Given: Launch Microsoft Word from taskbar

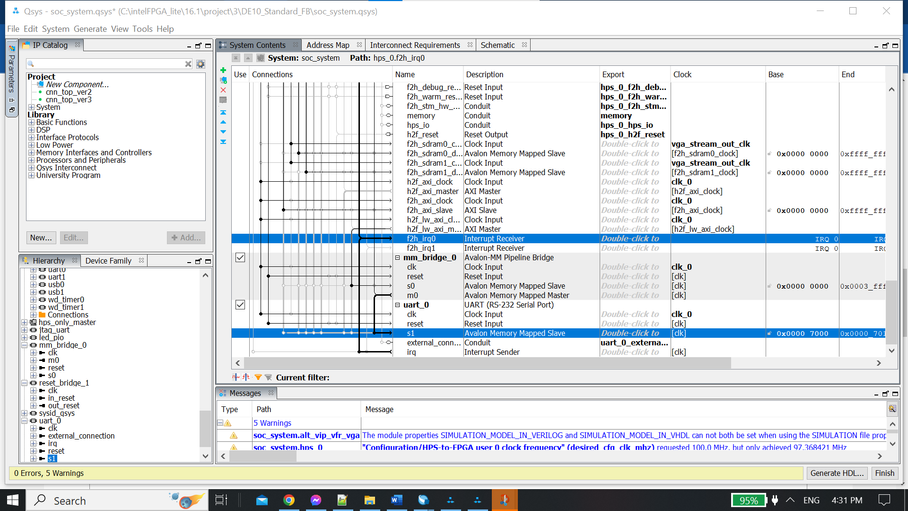Looking at the screenshot, I should pyautogui.click(x=396, y=500).
